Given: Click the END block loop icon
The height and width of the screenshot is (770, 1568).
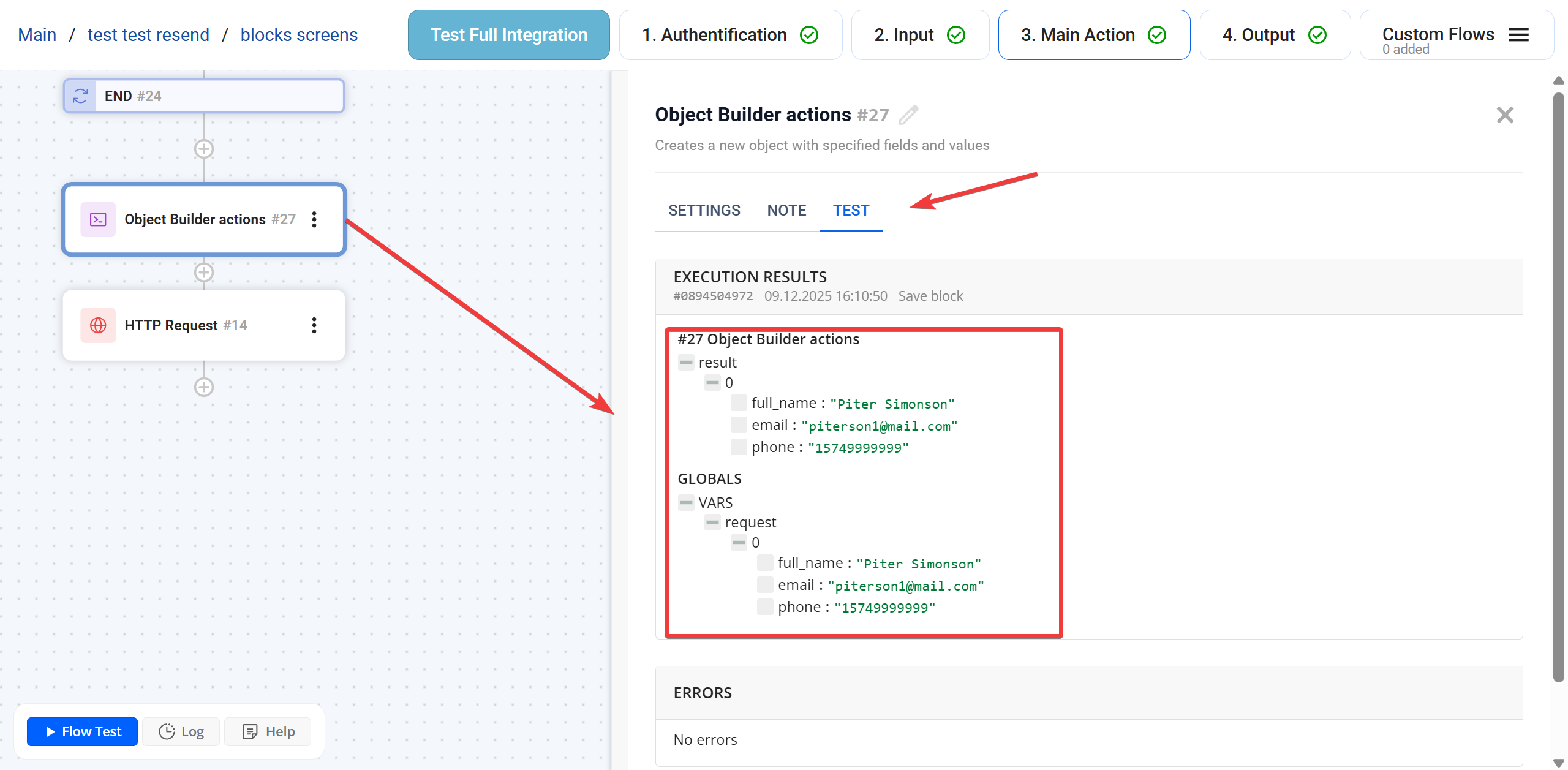Looking at the screenshot, I should [80, 96].
